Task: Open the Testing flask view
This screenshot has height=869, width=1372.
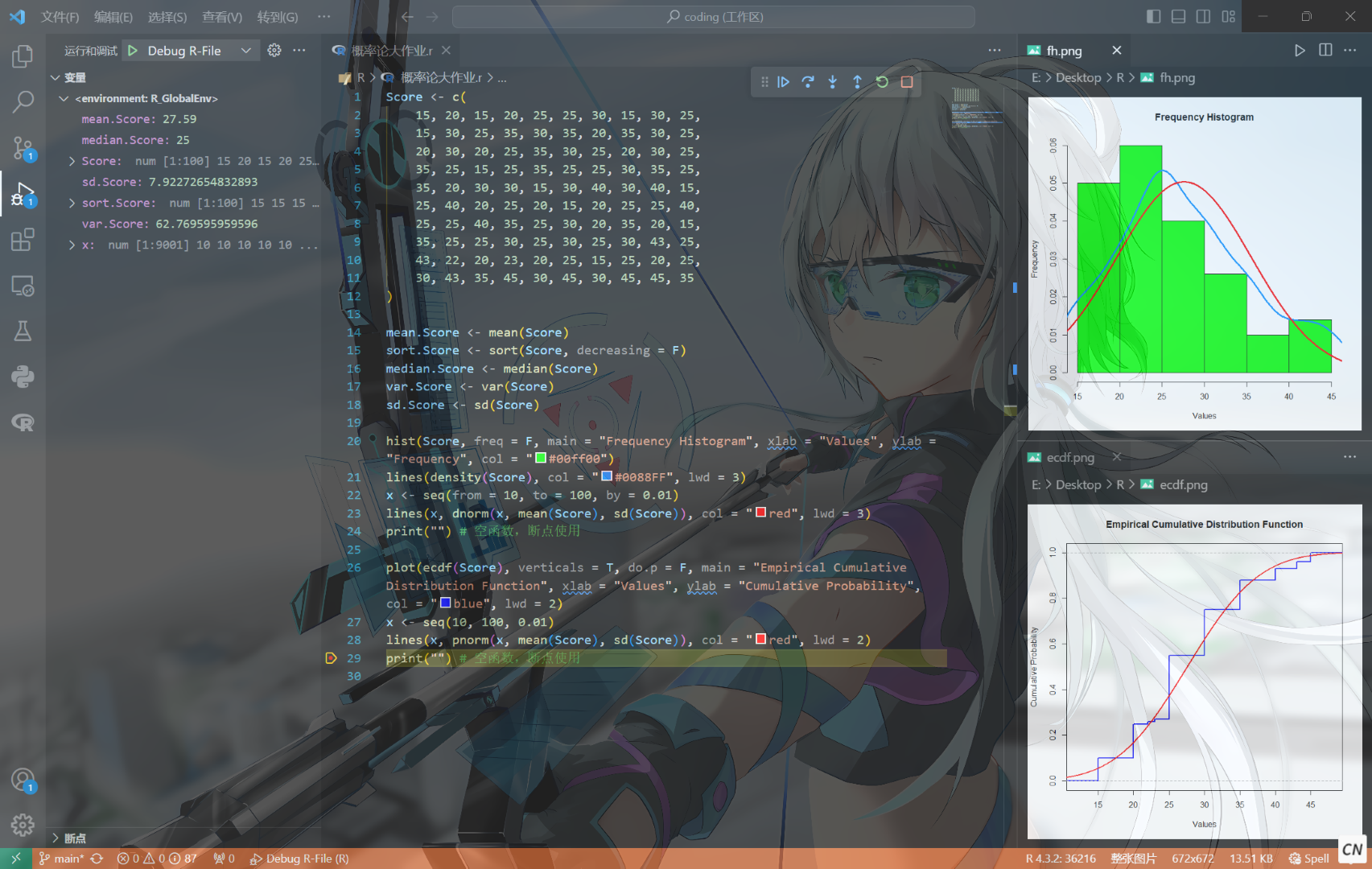Action: (x=23, y=331)
